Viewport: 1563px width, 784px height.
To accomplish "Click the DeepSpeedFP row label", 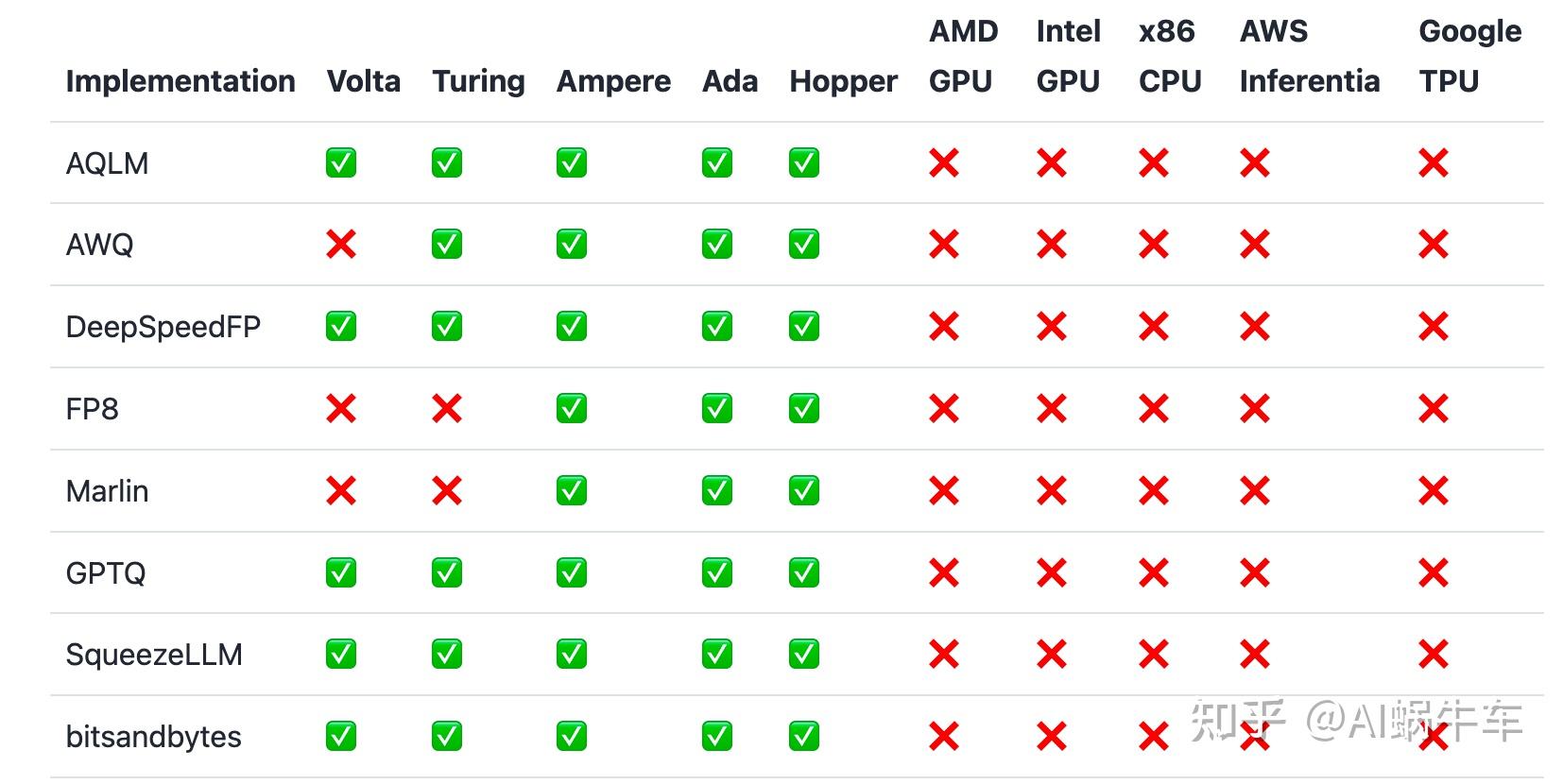I will pyautogui.click(x=163, y=327).
